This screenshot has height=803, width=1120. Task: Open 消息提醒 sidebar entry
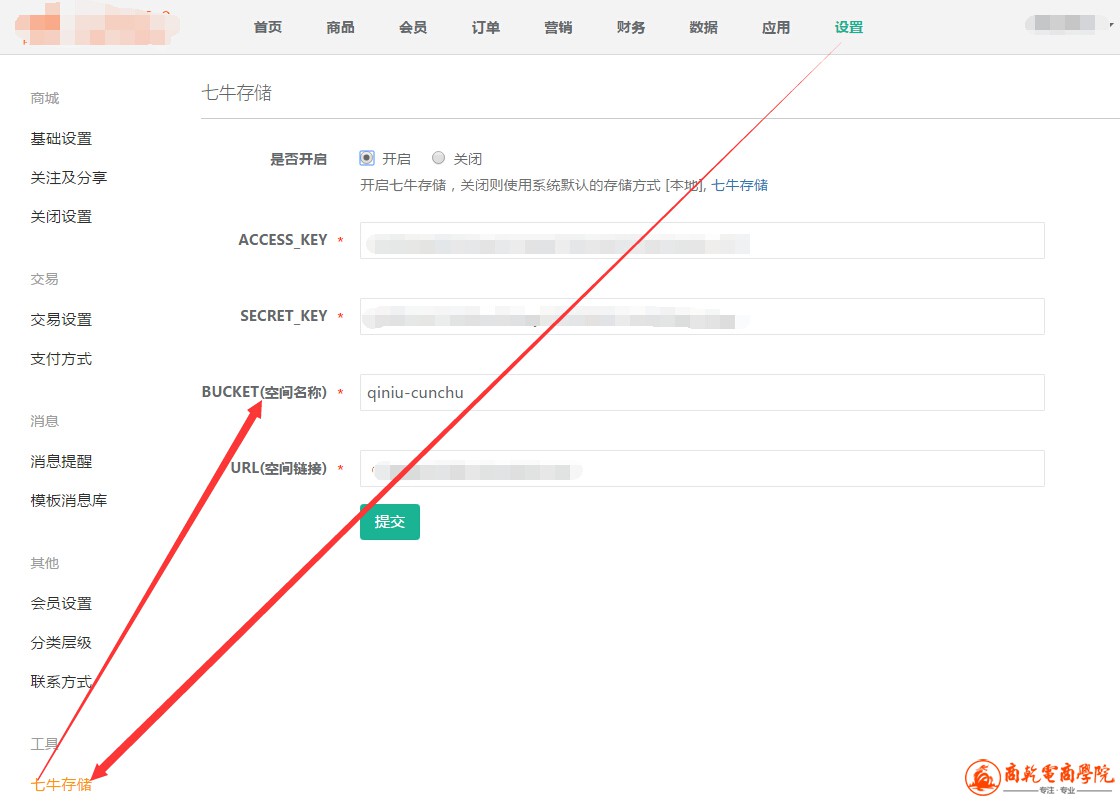tap(61, 462)
